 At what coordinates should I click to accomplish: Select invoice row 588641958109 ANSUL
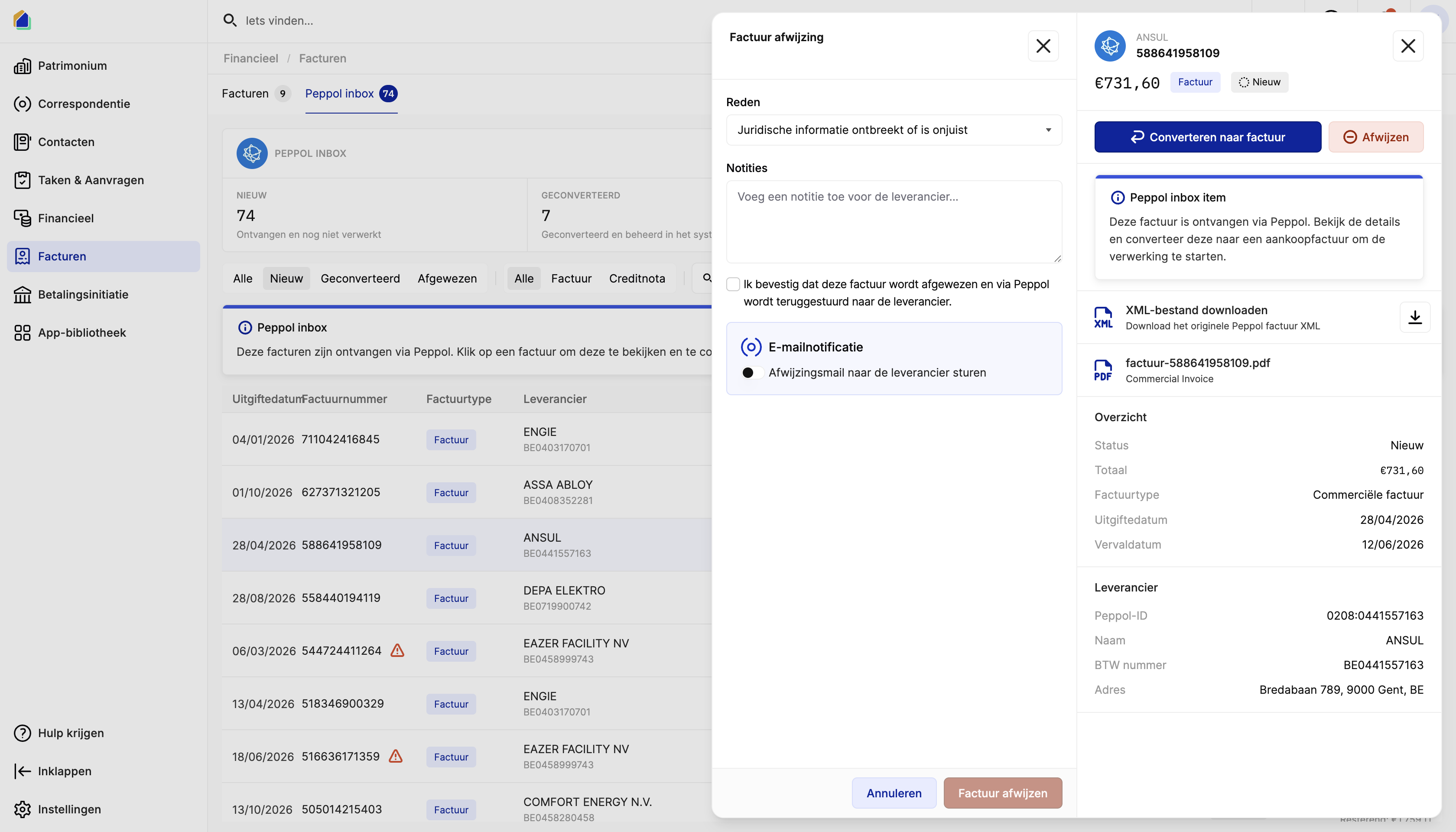click(466, 545)
